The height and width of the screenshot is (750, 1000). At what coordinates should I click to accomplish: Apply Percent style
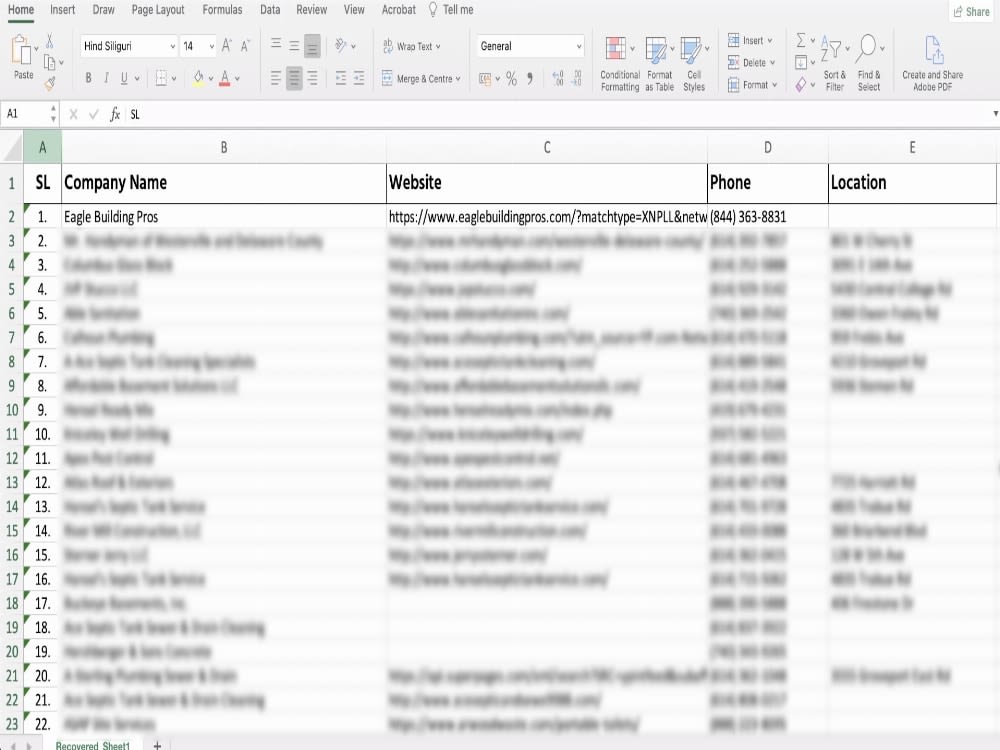(x=511, y=78)
